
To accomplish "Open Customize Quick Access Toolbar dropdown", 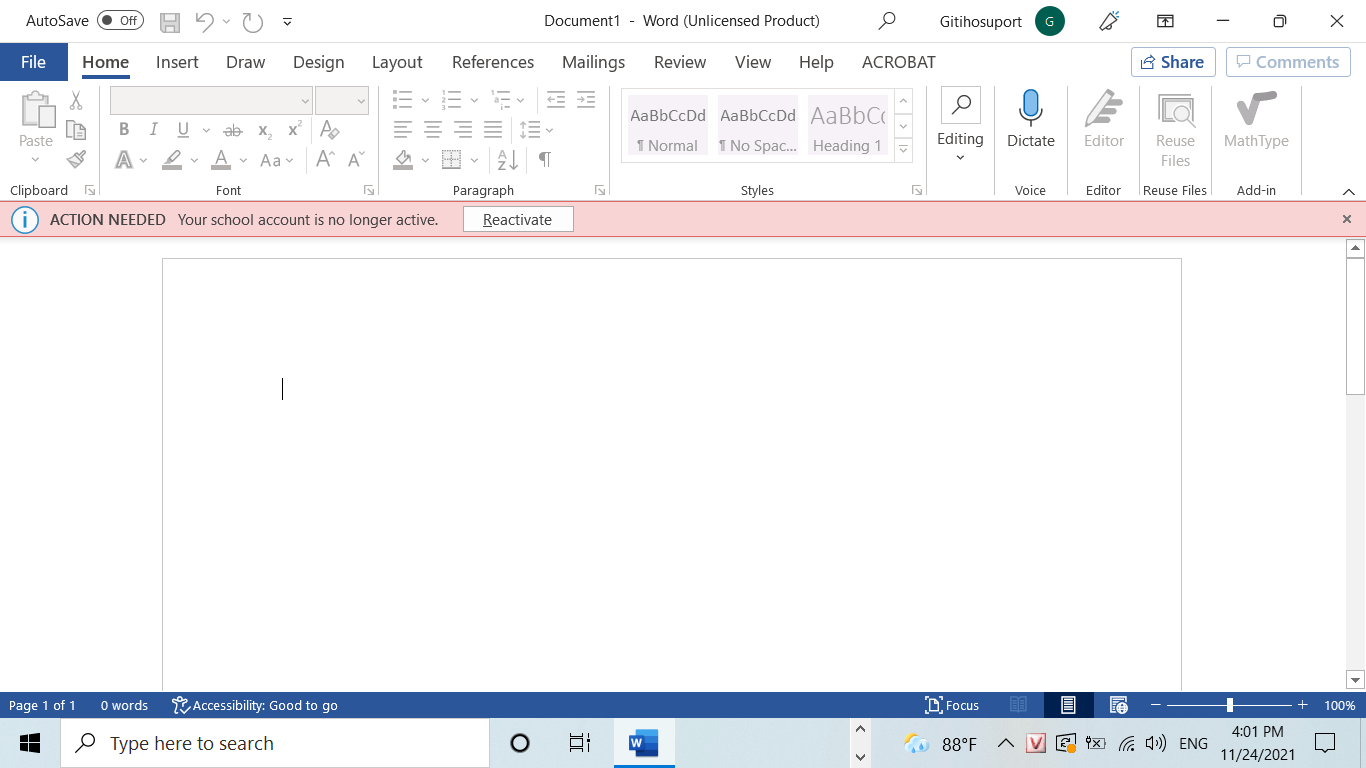I will pyautogui.click(x=288, y=21).
